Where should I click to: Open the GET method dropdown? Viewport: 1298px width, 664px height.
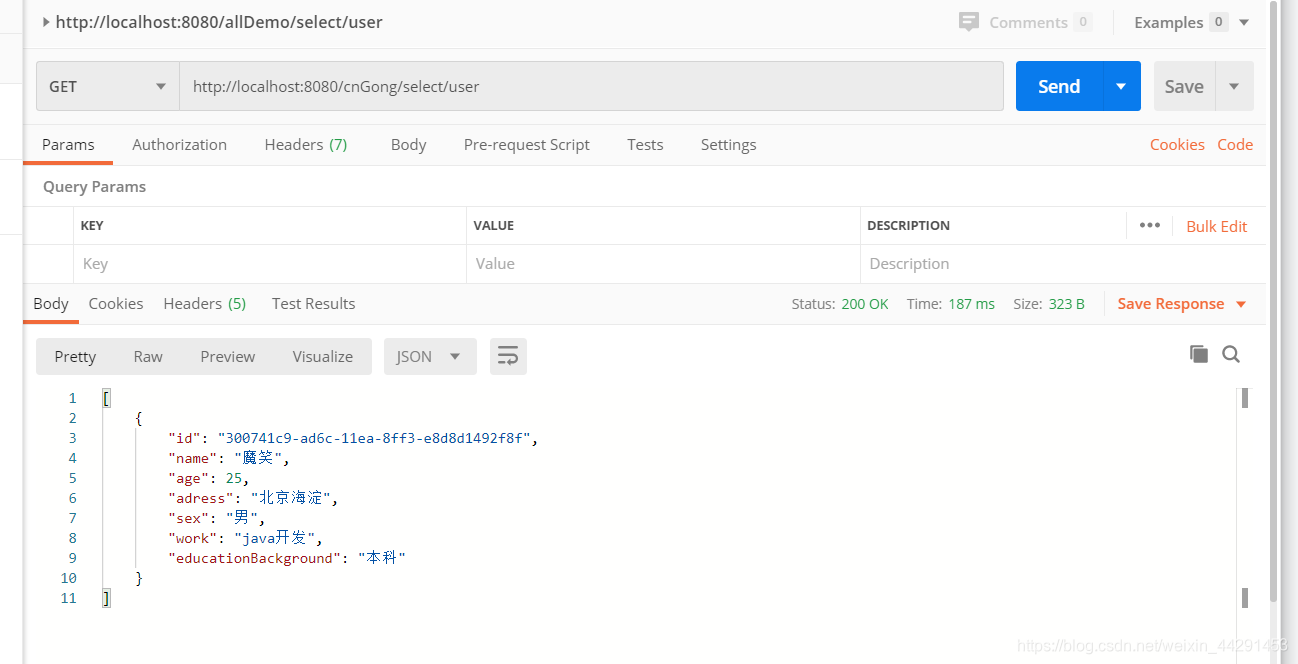(x=107, y=86)
